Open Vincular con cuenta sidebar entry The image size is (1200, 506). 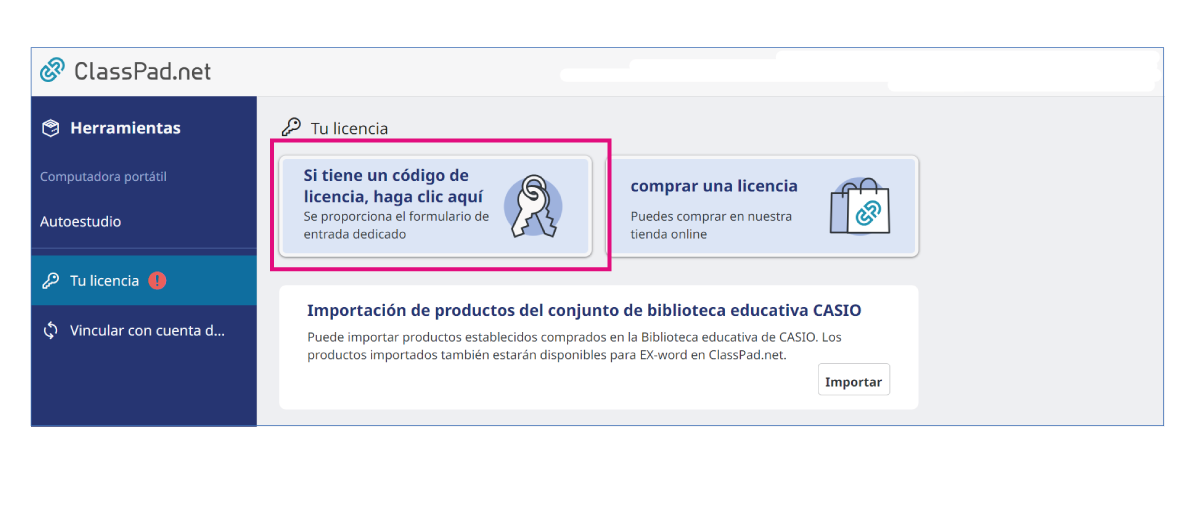[x=147, y=331]
